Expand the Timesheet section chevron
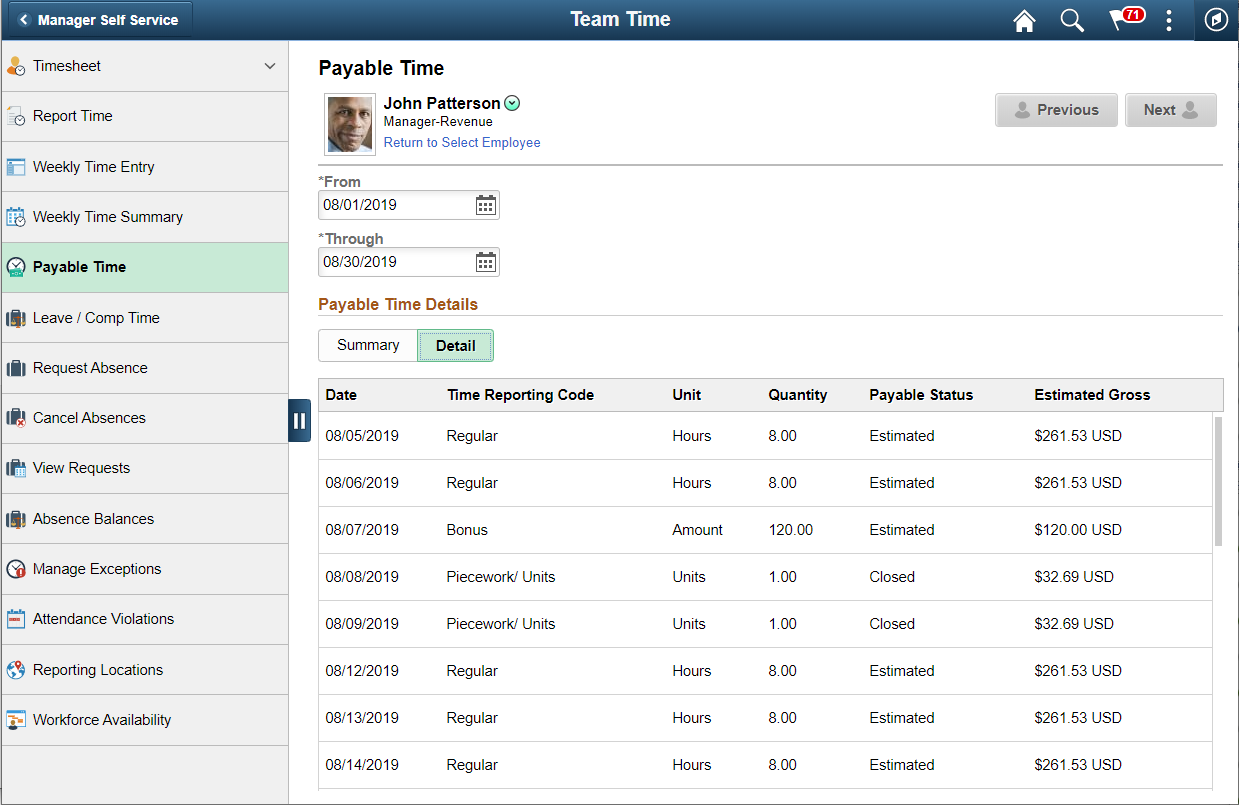The image size is (1239, 805). (x=270, y=66)
